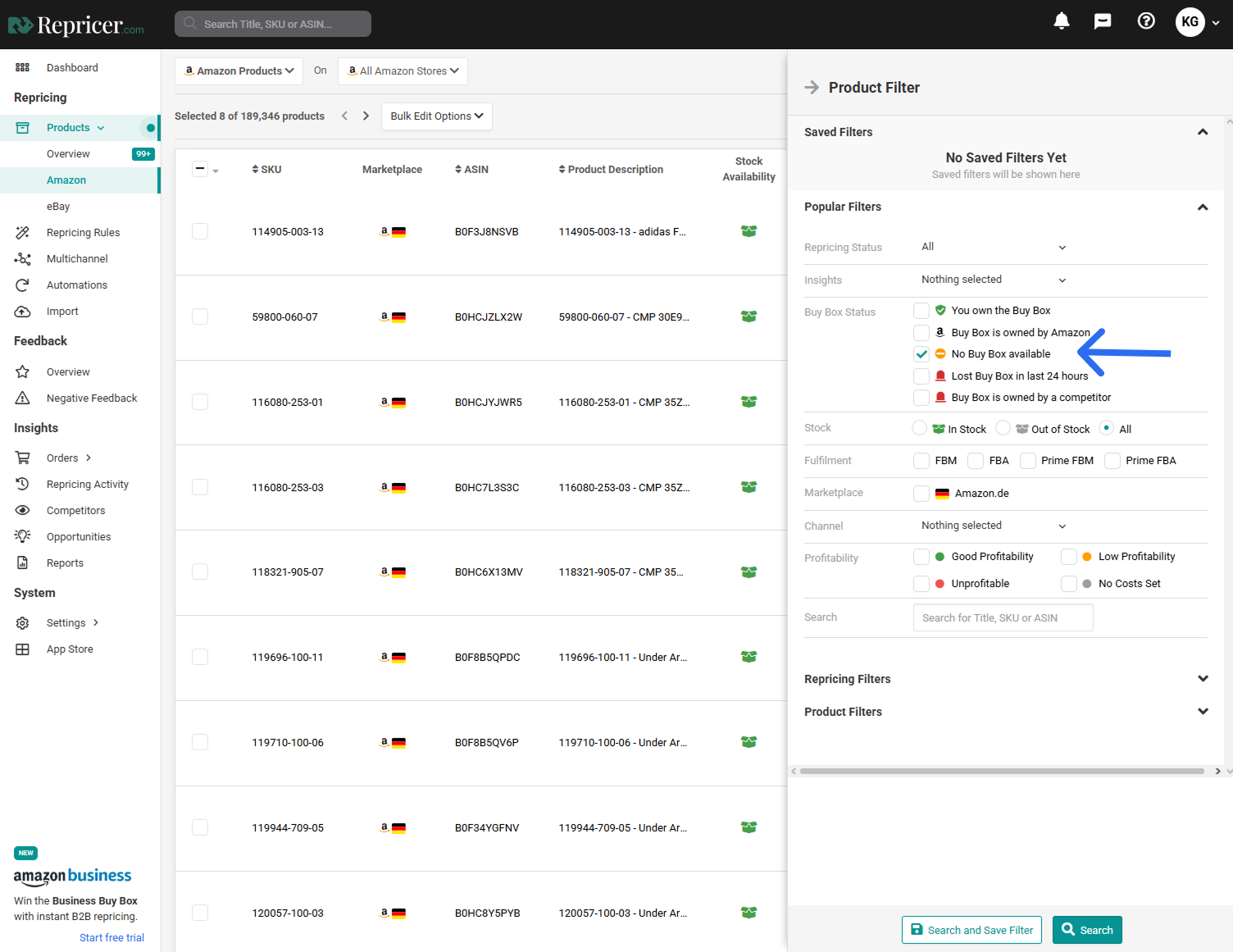Check the Amazon.de marketplace box
This screenshot has width=1233, height=952.
point(921,494)
